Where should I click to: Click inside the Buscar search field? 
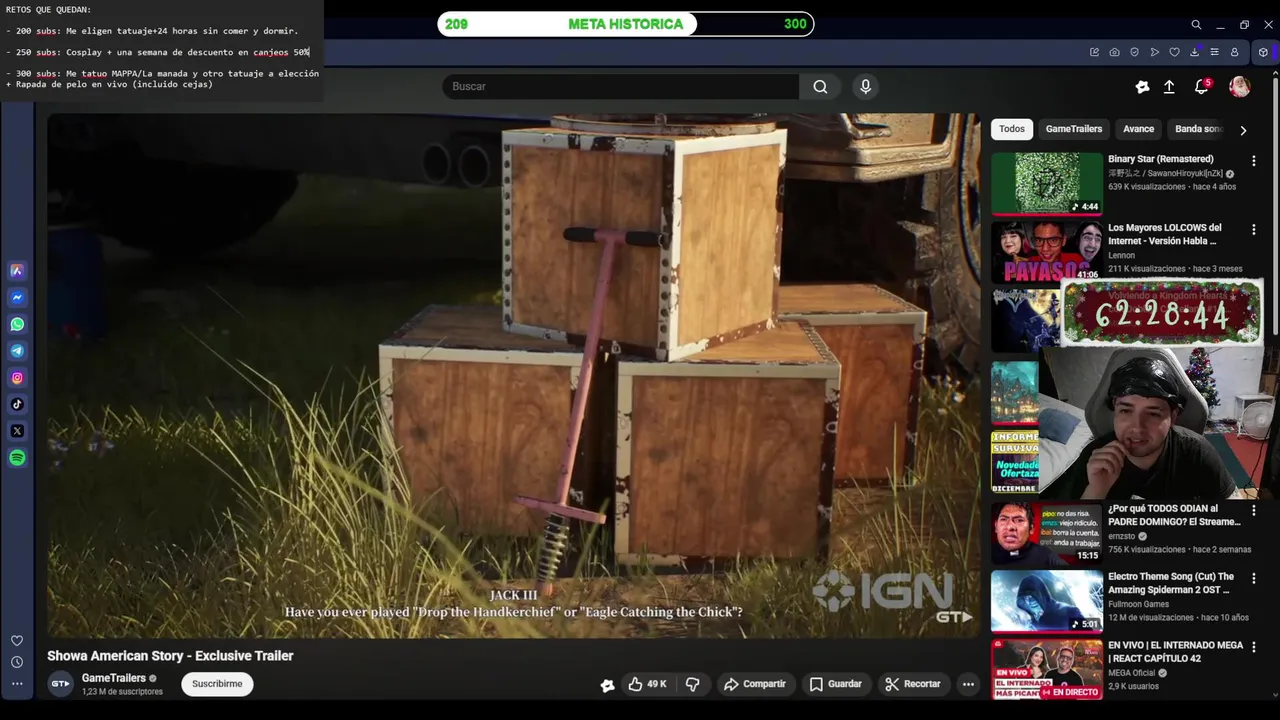tap(620, 87)
